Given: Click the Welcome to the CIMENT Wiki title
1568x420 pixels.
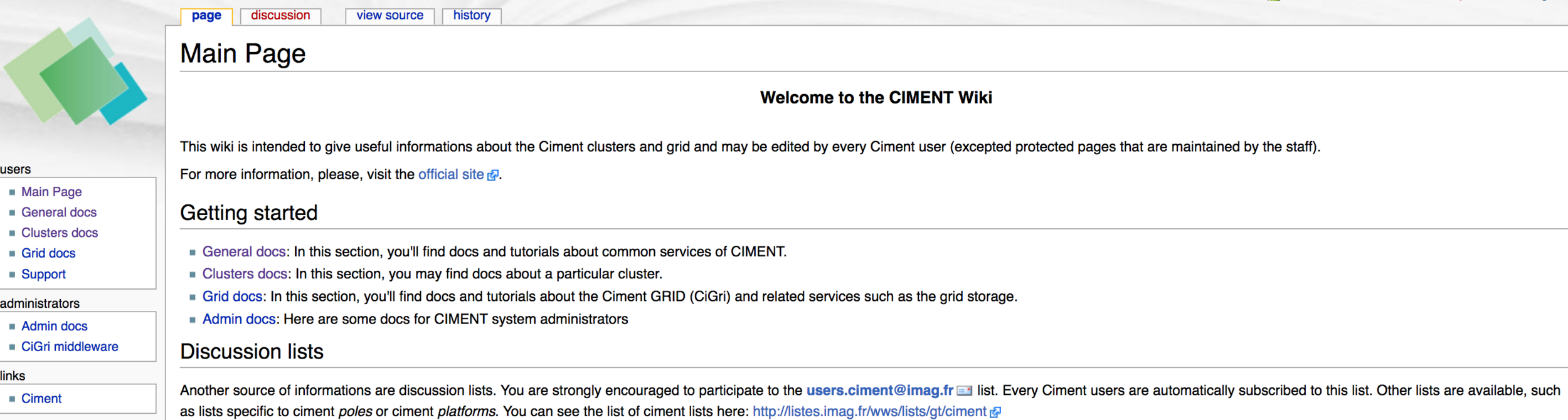Looking at the screenshot, I should coord(876,98).
